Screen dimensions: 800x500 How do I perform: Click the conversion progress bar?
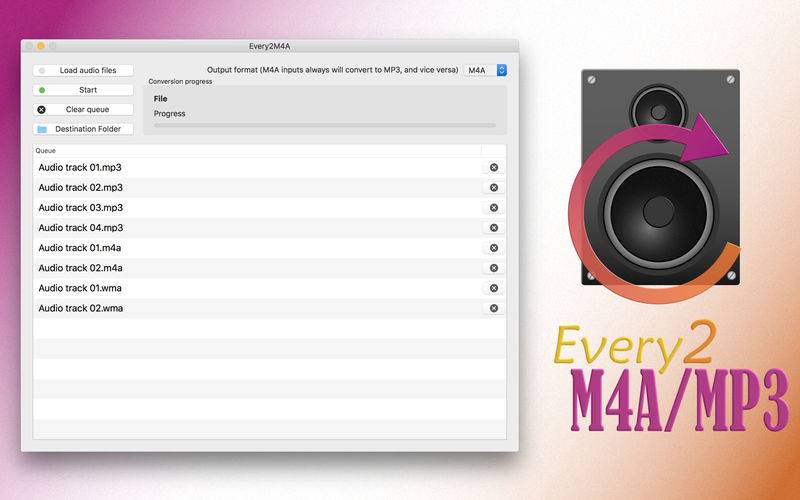click(x=324, y=125)
